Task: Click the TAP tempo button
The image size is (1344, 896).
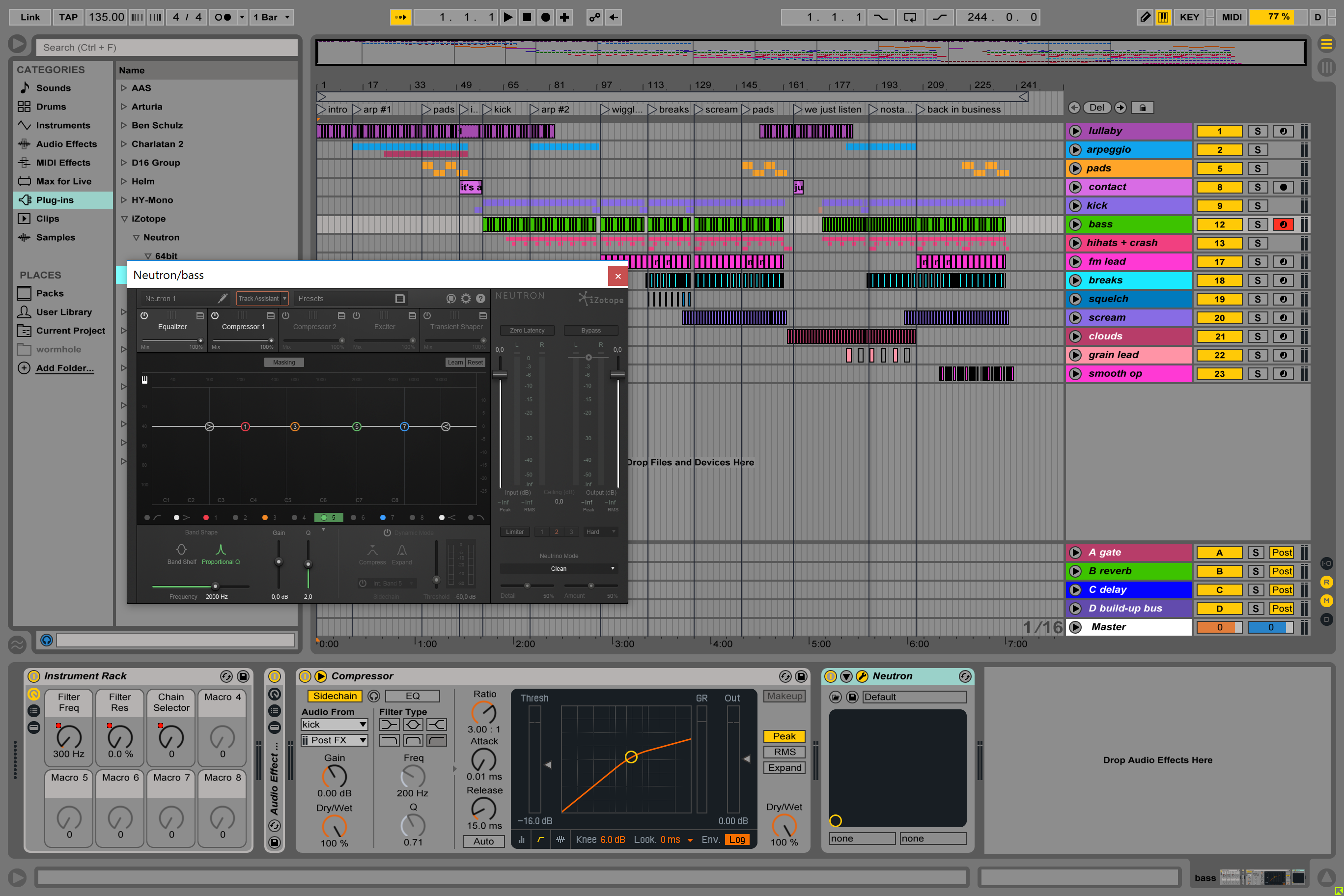Action: click(x=68, y=17)
